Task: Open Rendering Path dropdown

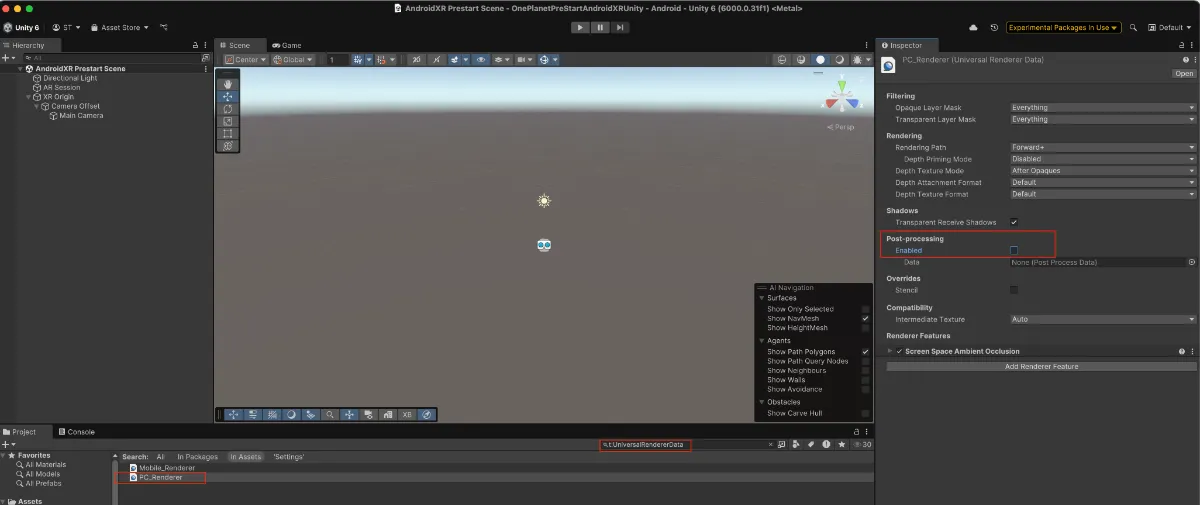Action: click(1103, 147)
